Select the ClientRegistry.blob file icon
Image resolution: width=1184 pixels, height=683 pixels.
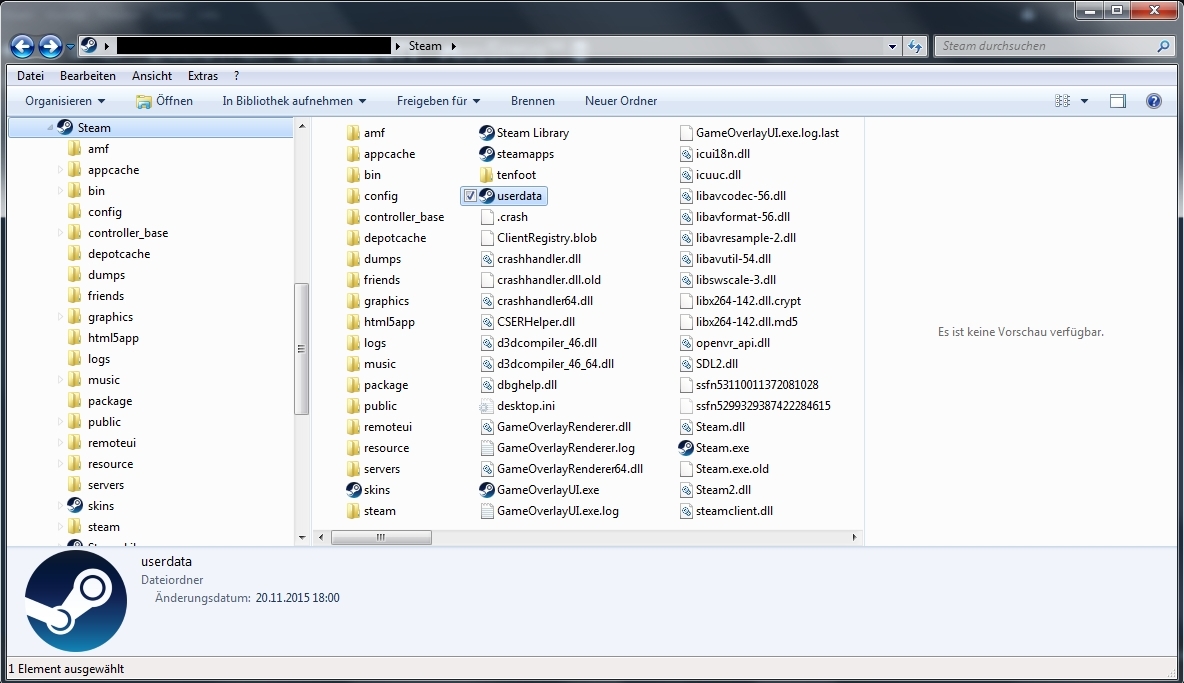pyautogui.click(x=487, y=238)
